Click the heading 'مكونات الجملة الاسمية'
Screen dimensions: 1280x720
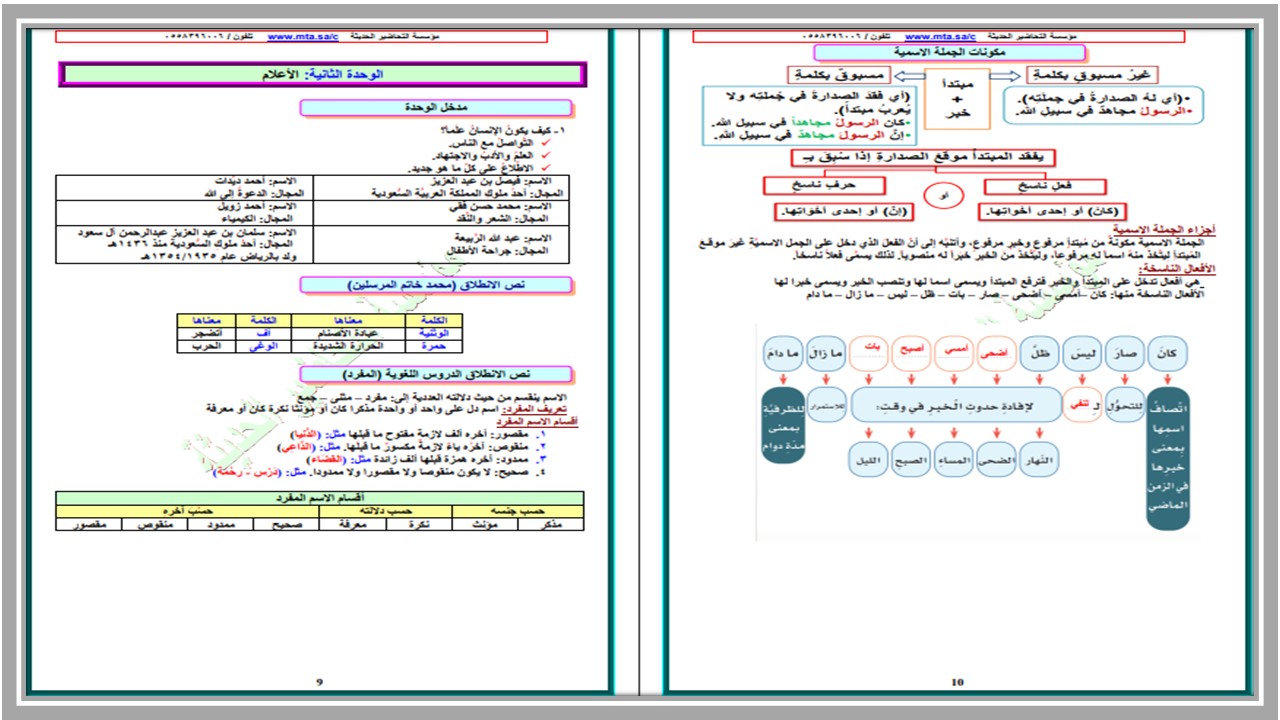948,52
